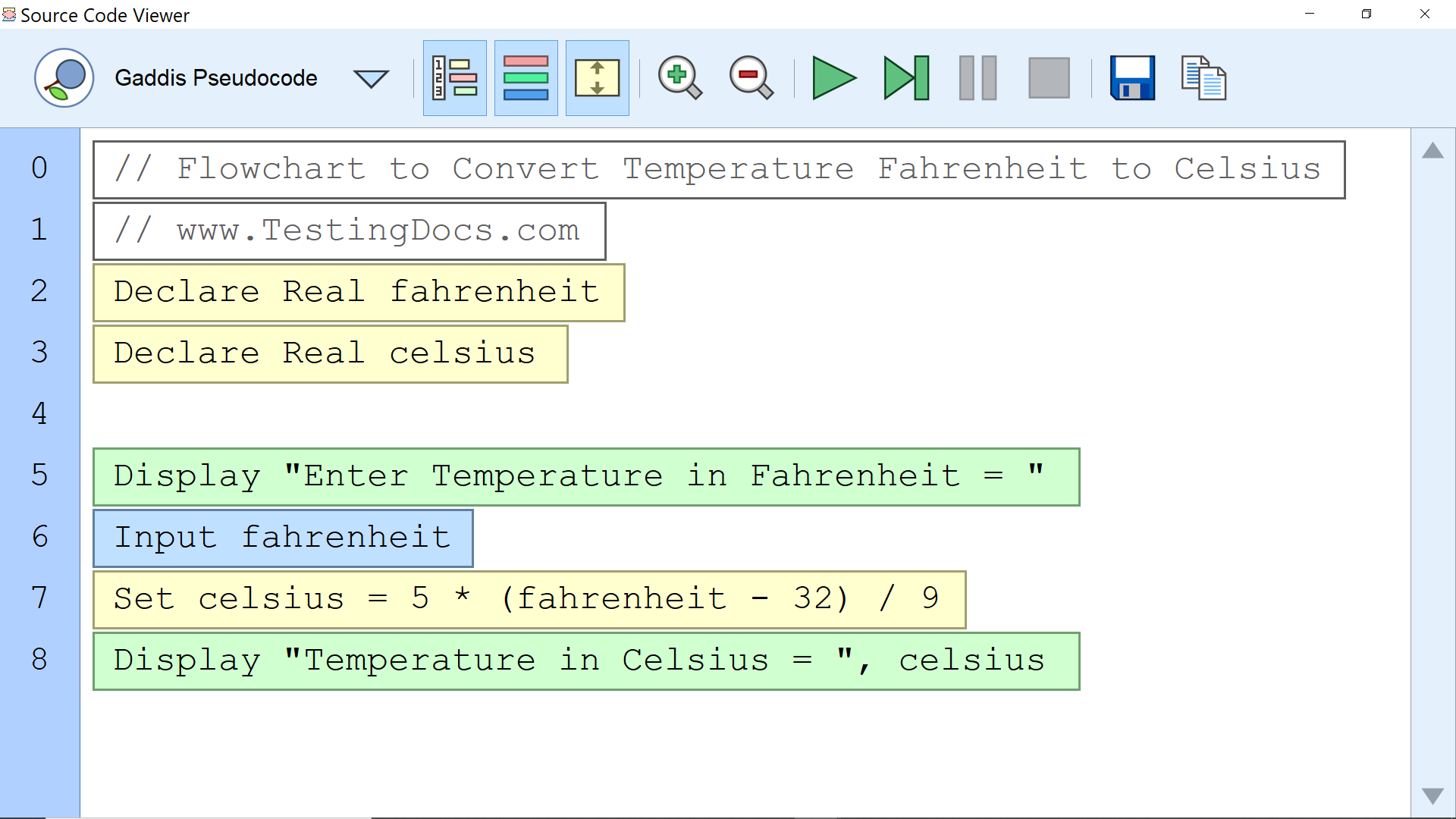Click the 'Set celsius' assignment line
The width and height of the screenshot is (1456, 819).
point(529,600)
